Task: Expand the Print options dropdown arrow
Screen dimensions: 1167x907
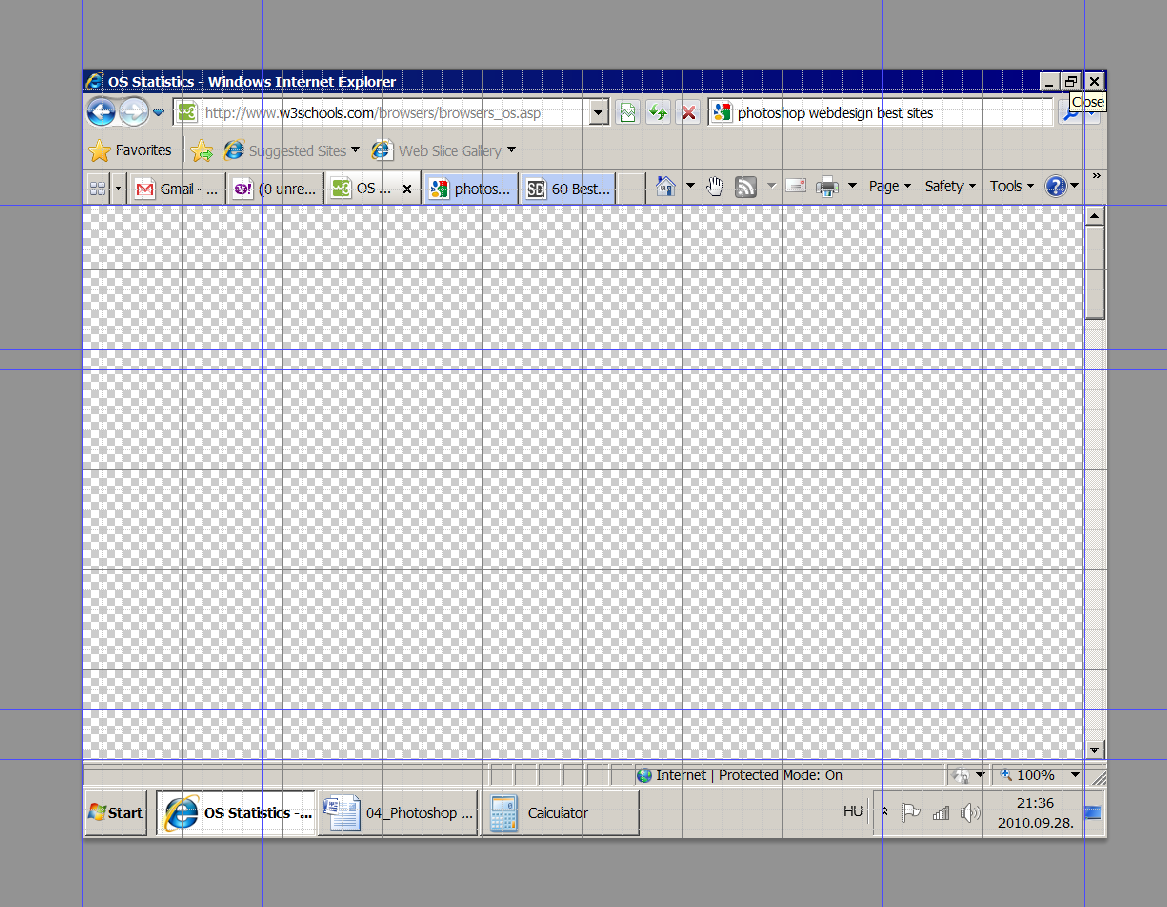Action: coord(852,186)
